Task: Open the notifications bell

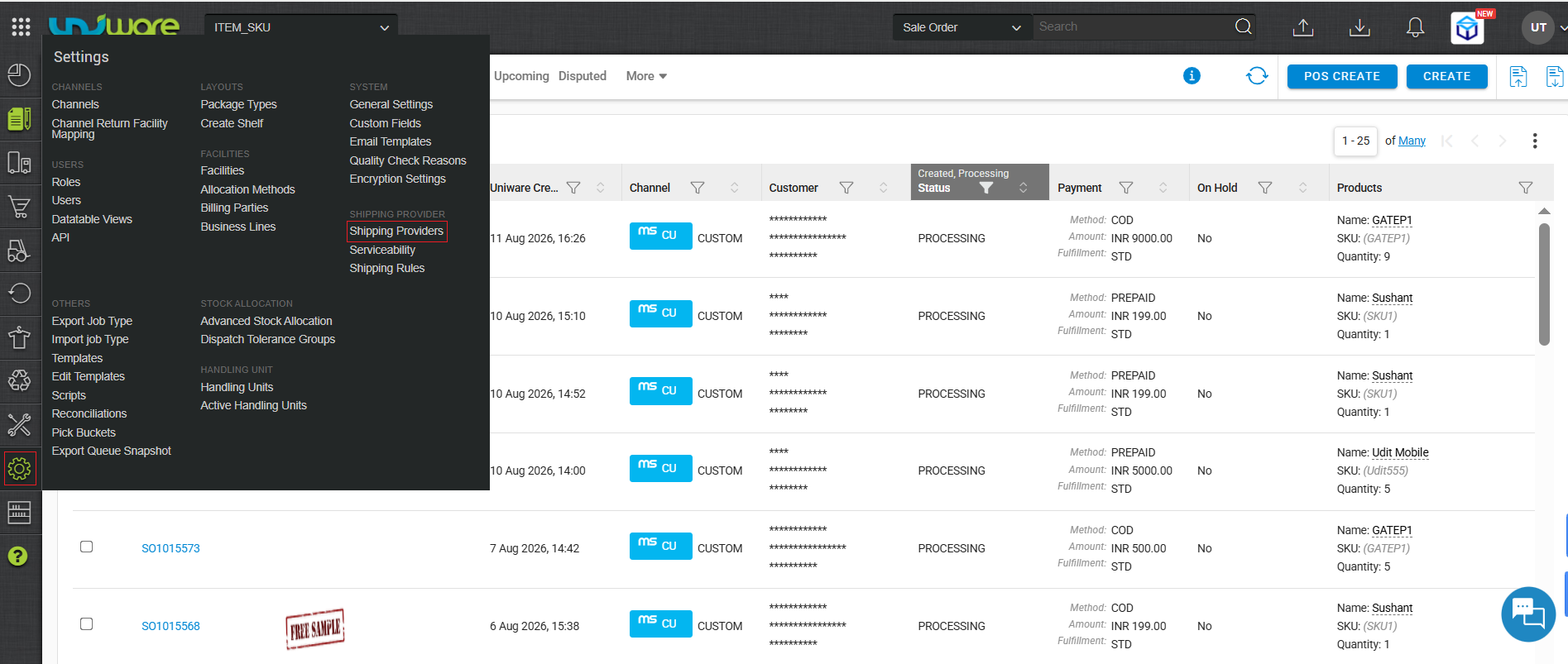Action: [1416, 27]
